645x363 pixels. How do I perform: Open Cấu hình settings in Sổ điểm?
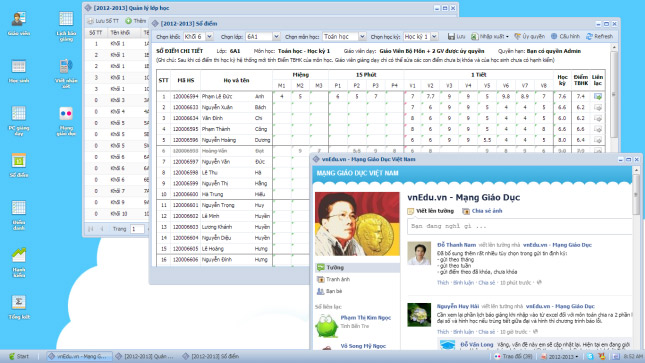tap(565, 36)
